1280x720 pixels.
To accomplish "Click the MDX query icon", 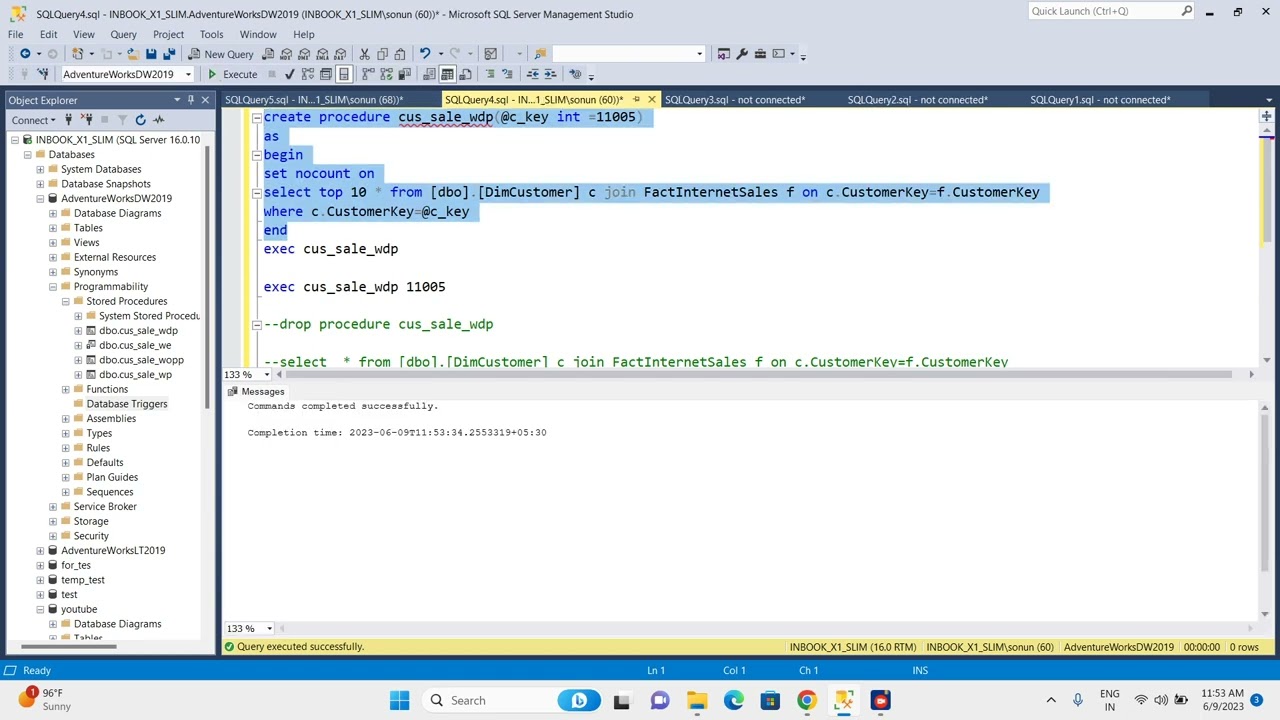I will click(x=286, y=54).
